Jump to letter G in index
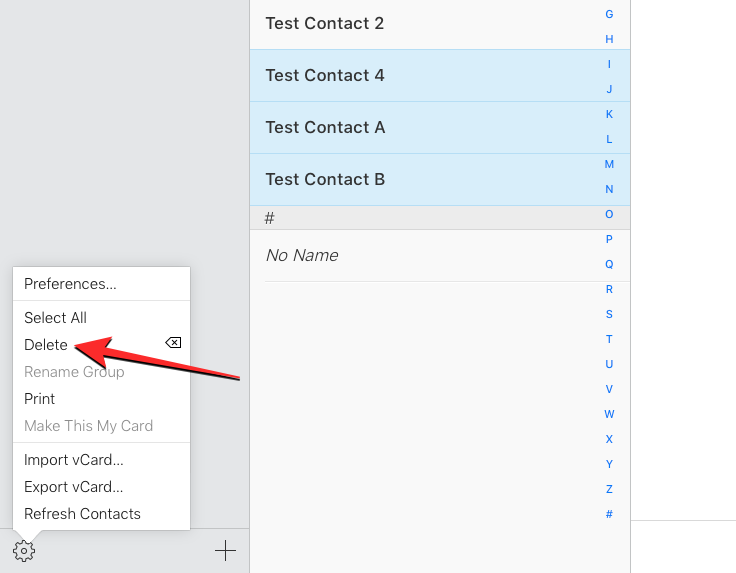The height and width of the screenshot is (573, 736). [x=609, y=14]
